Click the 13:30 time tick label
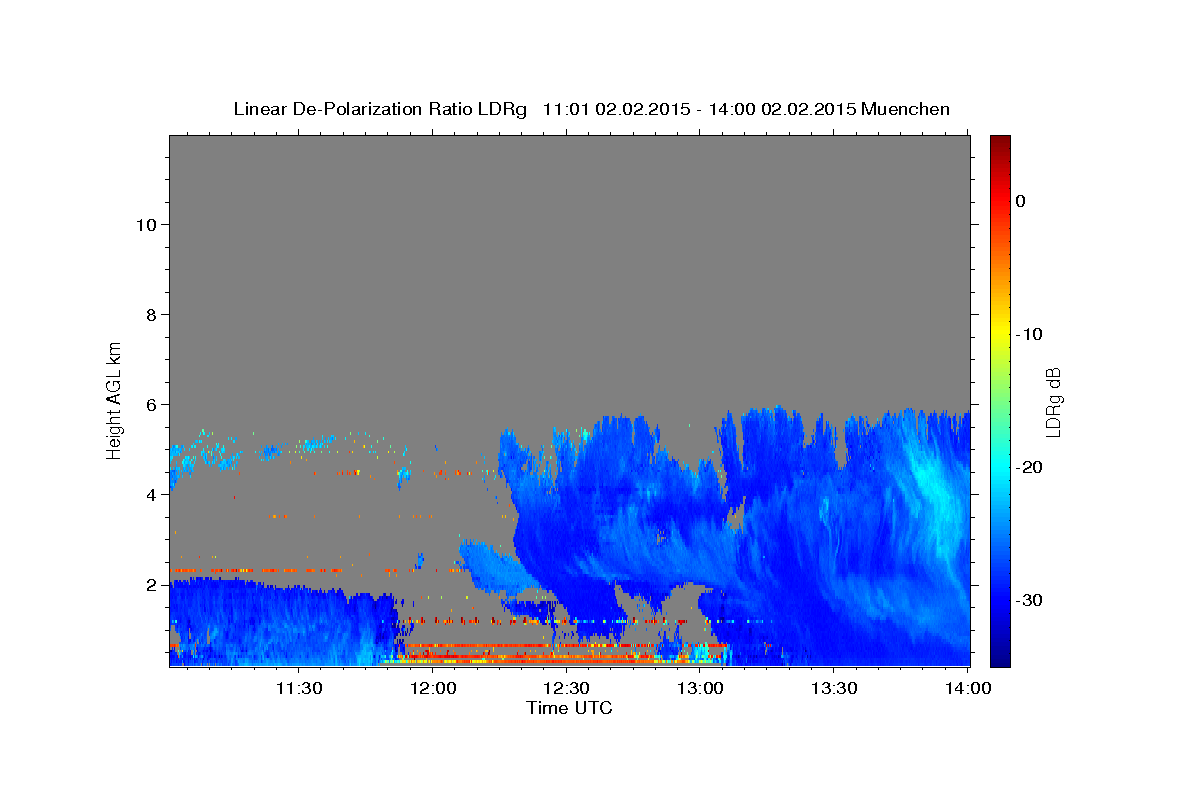This screenshot has height=800, width=1200. (835, 688)
